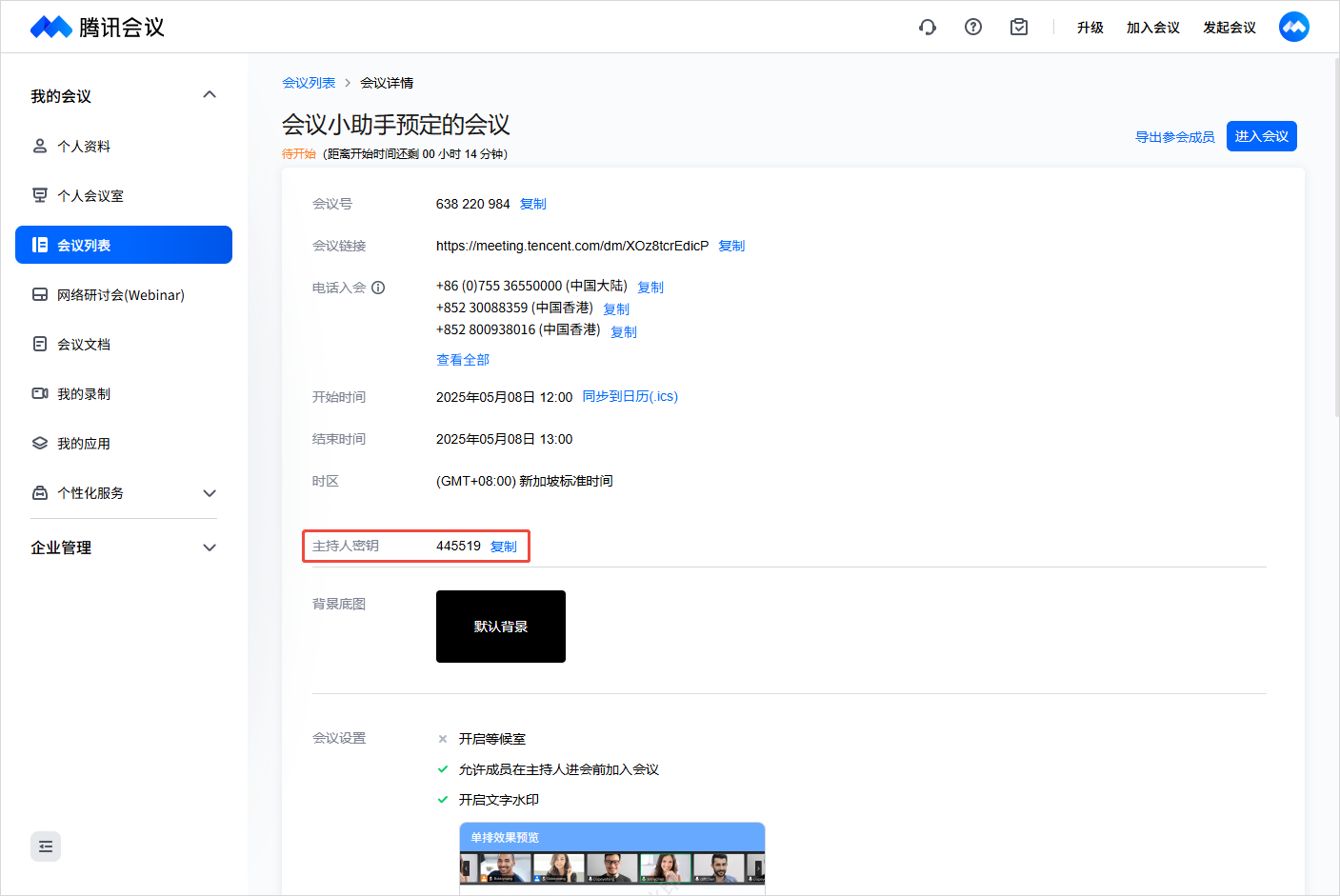Open the task checklist icon in header
Viewport: 1340px width, 896px height.
(x=1019, y=27)
